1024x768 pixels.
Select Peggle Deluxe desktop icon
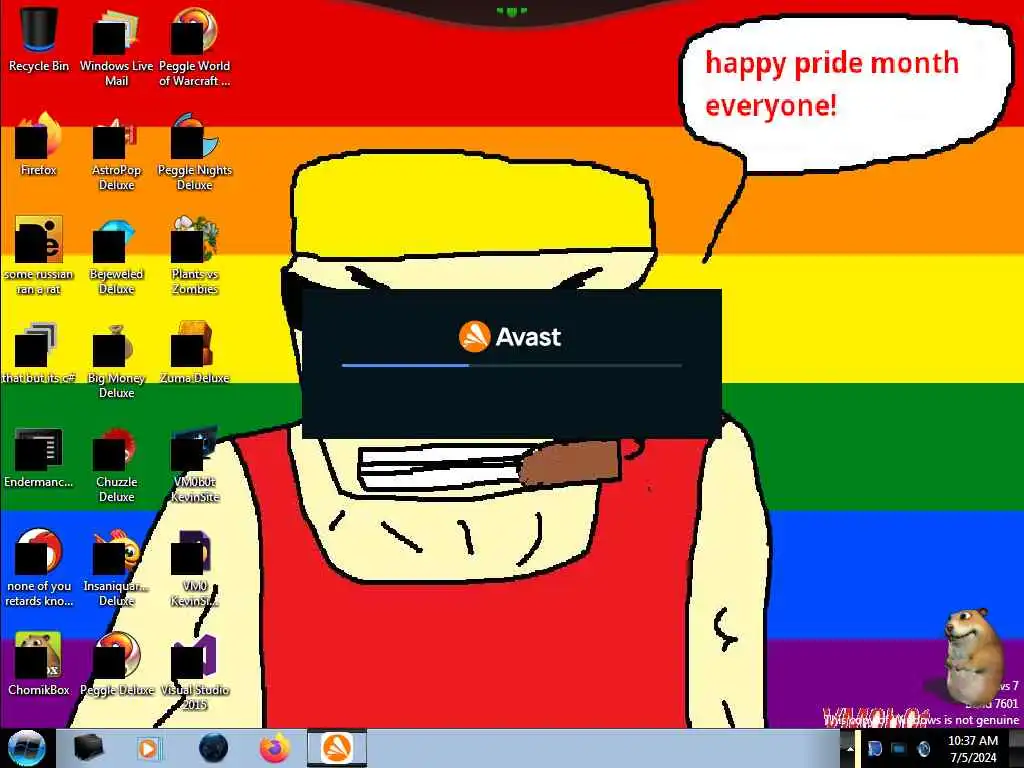pyautogui.click(x=116, y=665)
